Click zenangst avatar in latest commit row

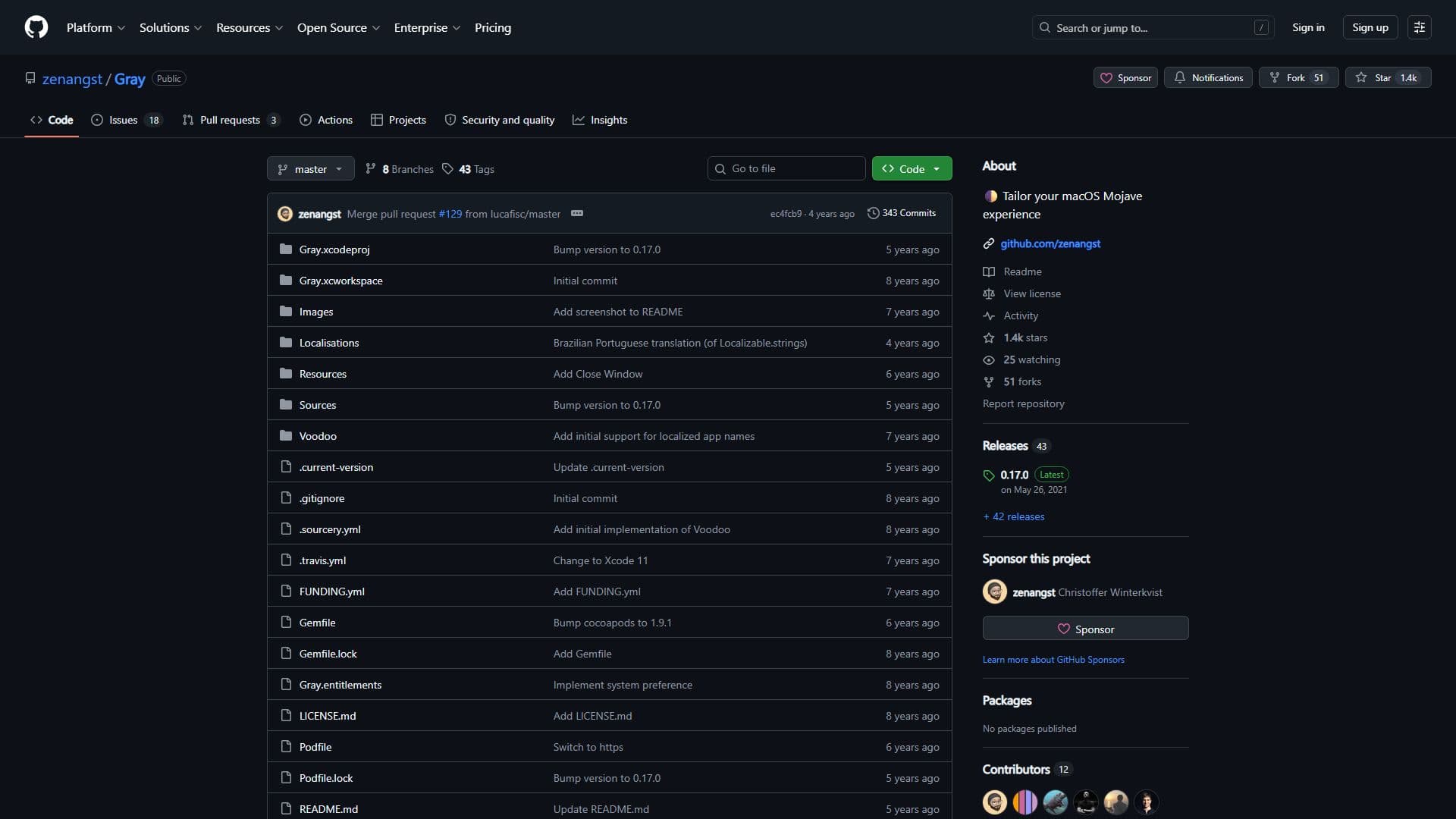click(x=285, y=214)
